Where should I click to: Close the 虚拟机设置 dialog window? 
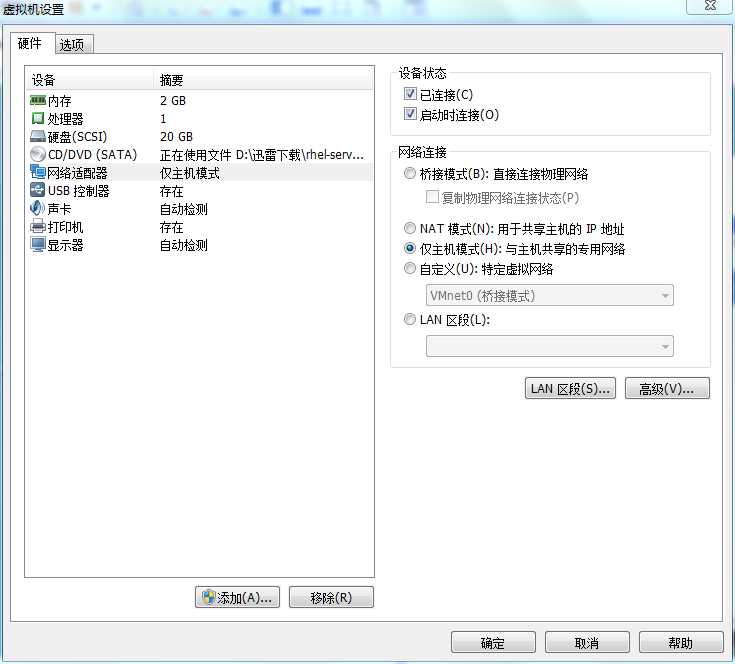pos(710,6)
